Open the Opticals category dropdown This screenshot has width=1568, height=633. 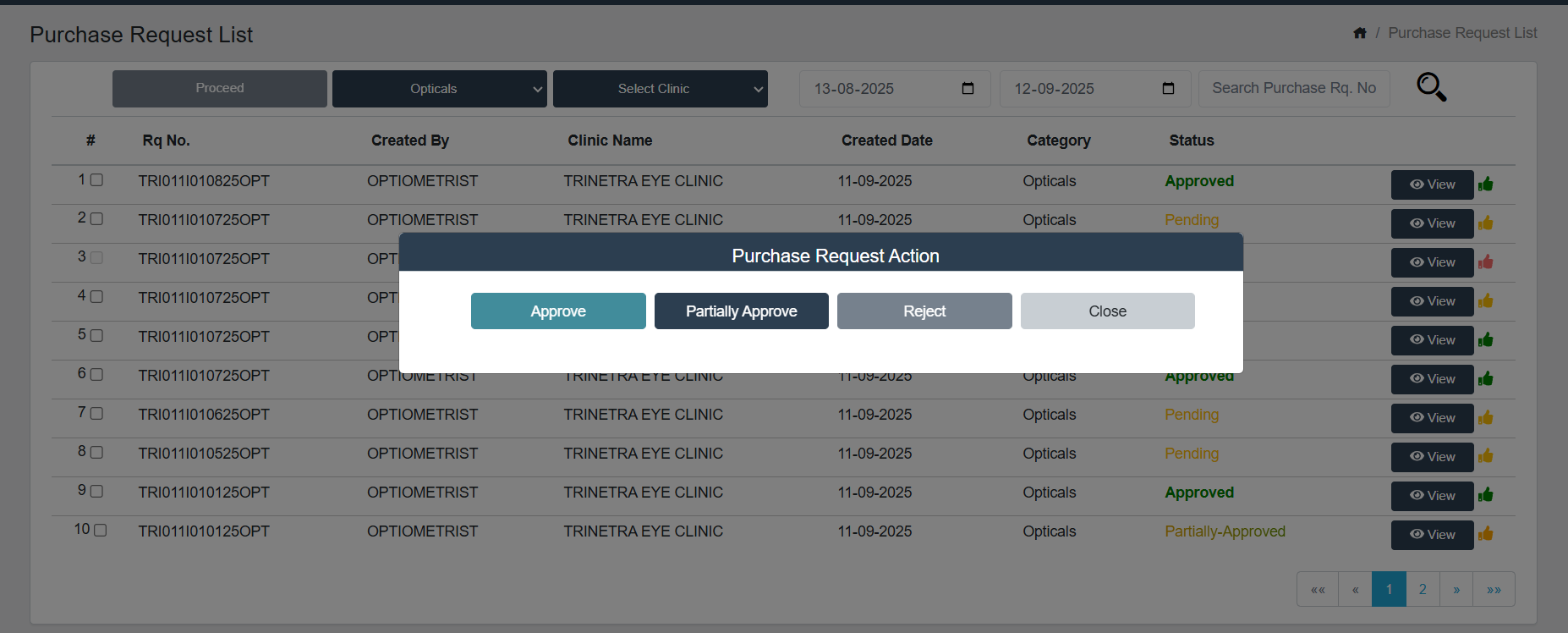439,89
